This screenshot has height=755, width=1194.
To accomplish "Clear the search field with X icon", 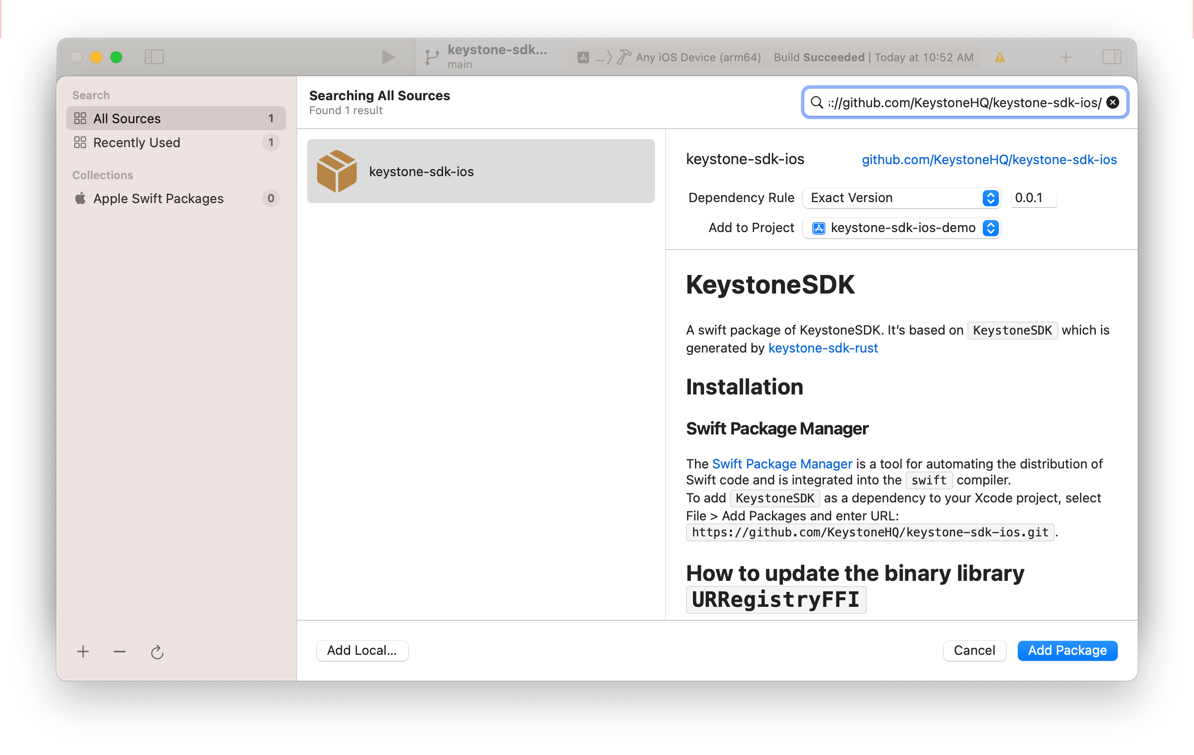I will point(1112,102).
